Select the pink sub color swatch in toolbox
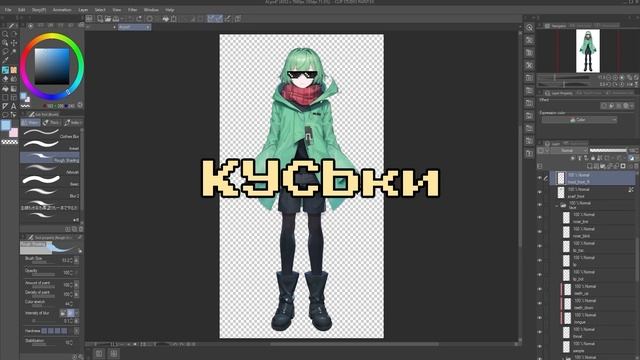The height and width of the screenshot is (360, 640). [14, 133]
